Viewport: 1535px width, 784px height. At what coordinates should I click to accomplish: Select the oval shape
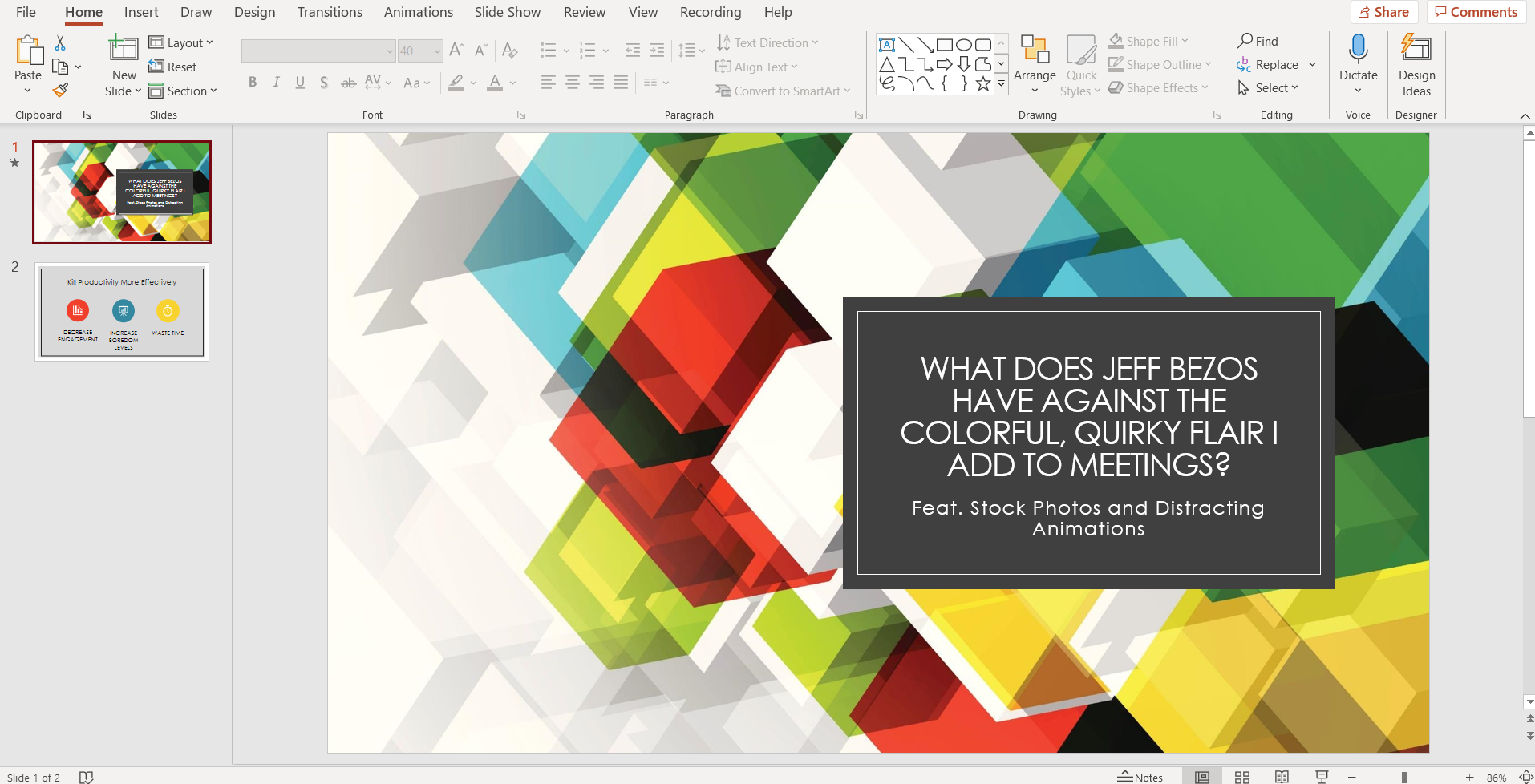pos(964,45)
